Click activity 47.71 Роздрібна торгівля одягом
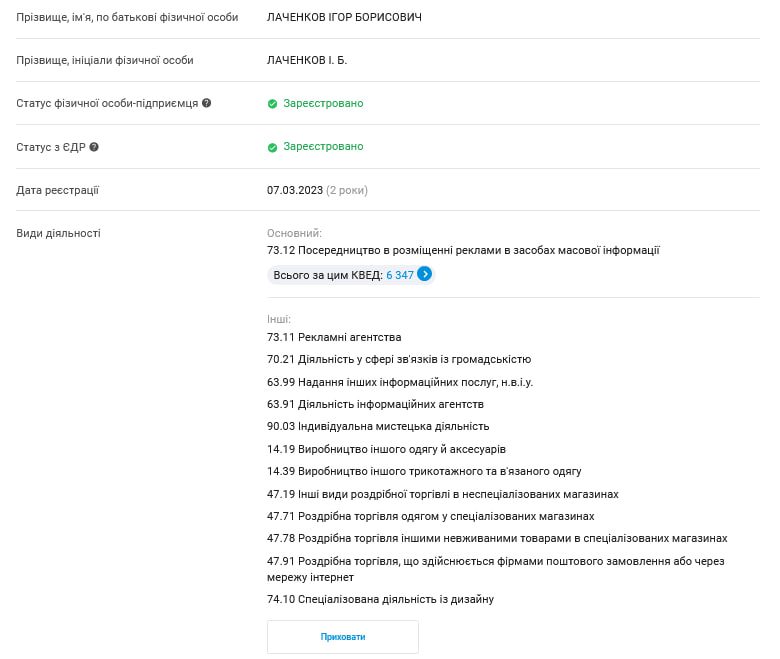 430,516
